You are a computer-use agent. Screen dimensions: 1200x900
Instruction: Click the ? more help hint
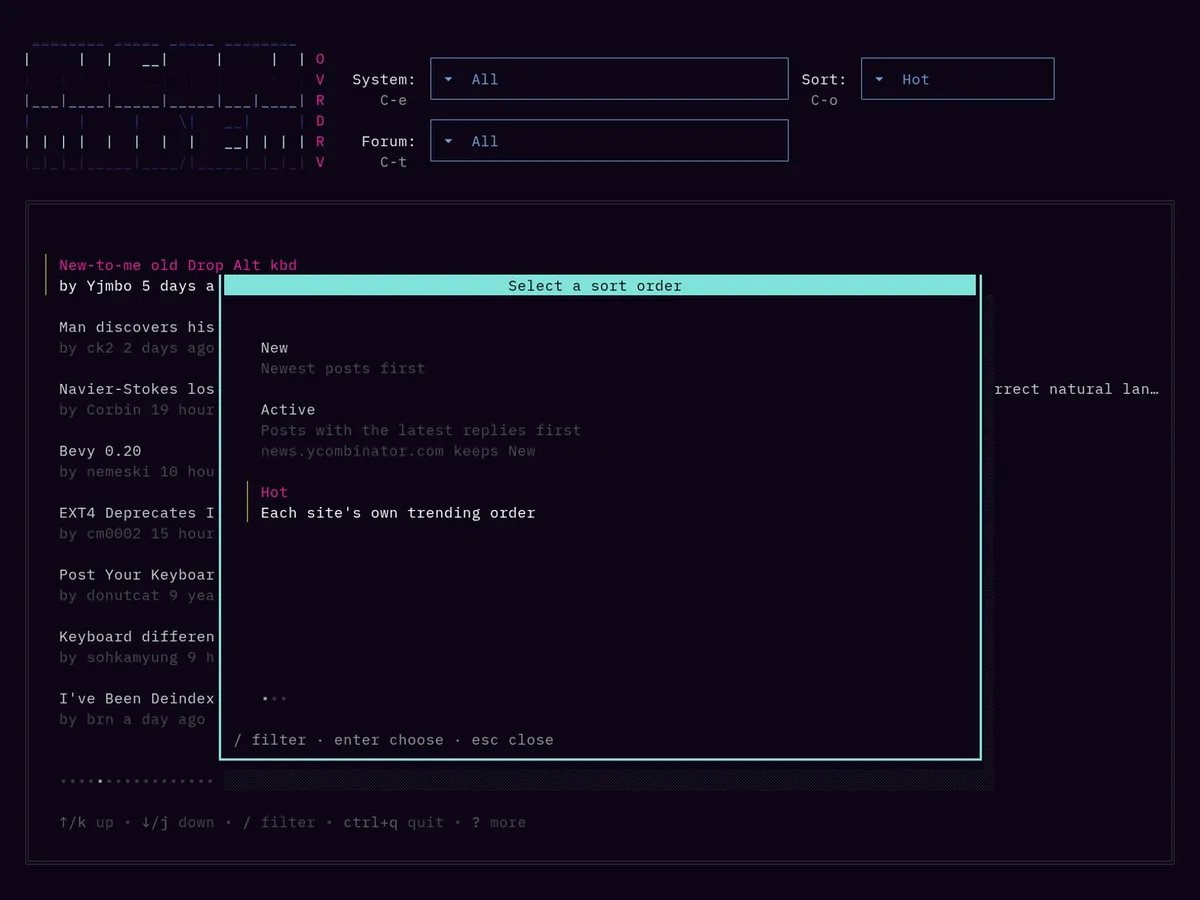[x=498, y=822]
